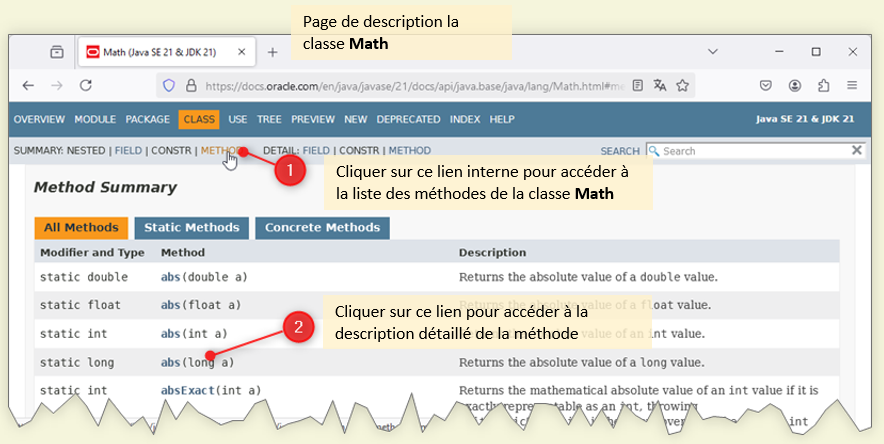
Task: Open the extensions puzzle icon
Action: 823,86
